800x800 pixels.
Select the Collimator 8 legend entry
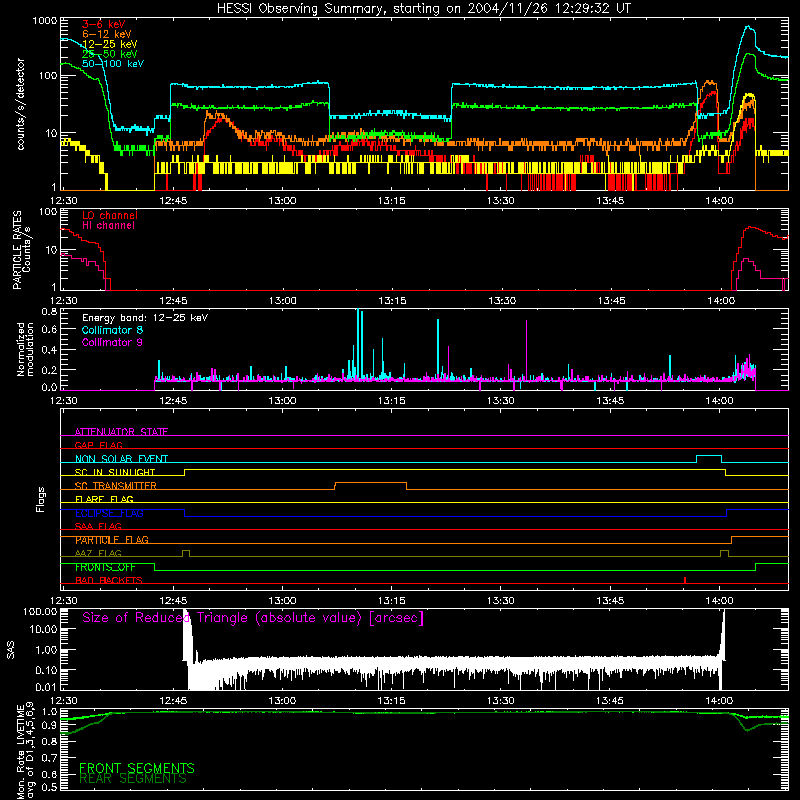tap(112, 330)
